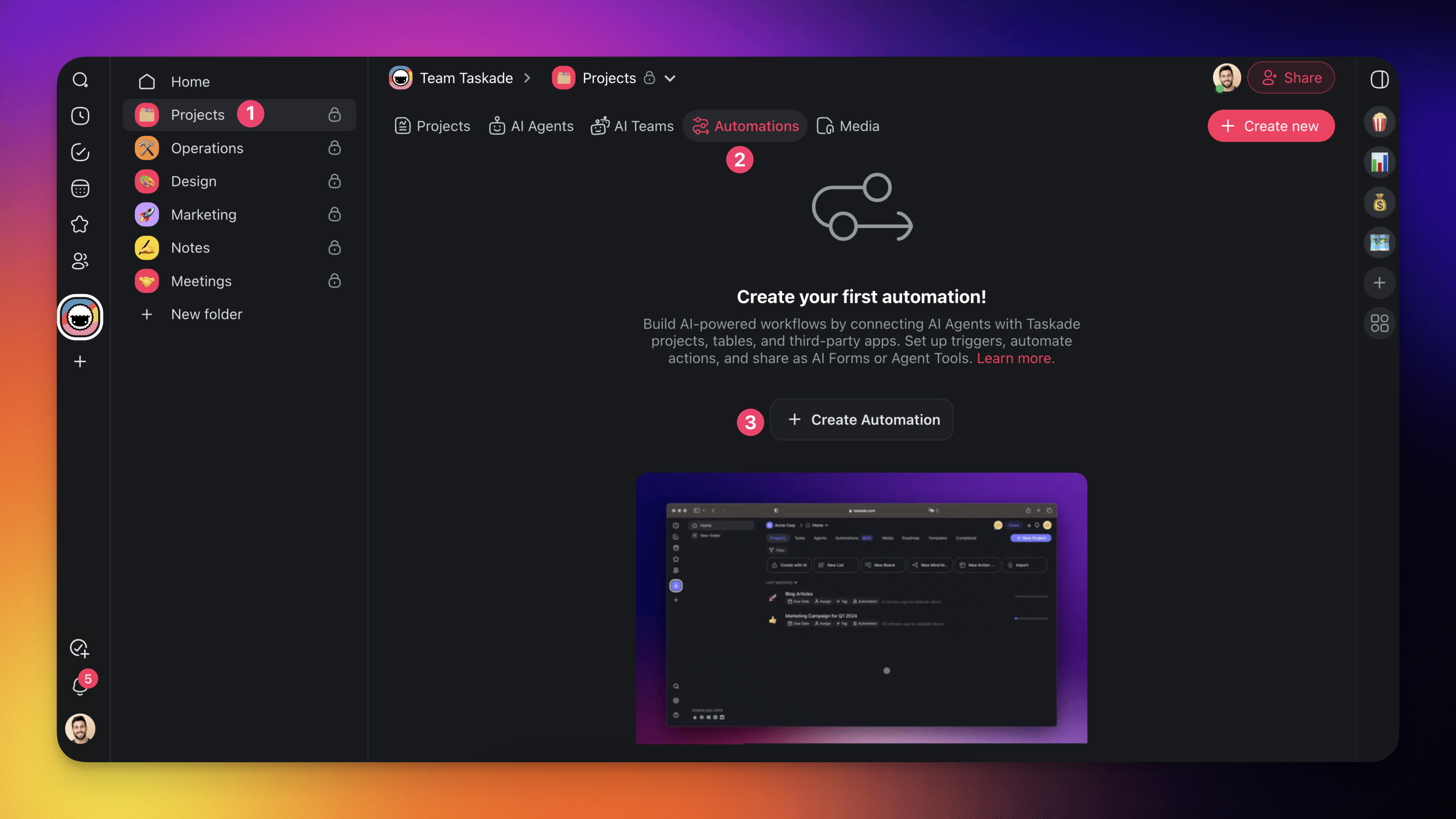Switch to the AI Agents tab
This screenshot has width=1456, height=819.
[531, 126]
